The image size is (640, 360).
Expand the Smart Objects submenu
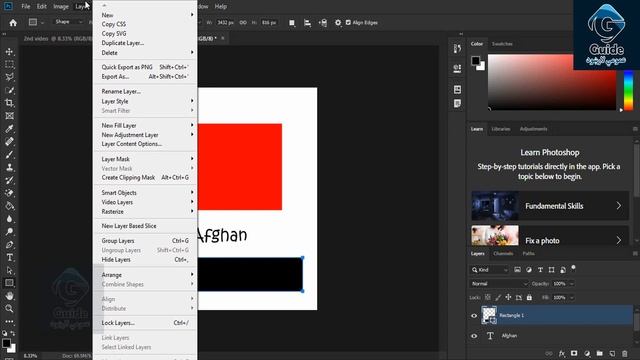point(145,193)
